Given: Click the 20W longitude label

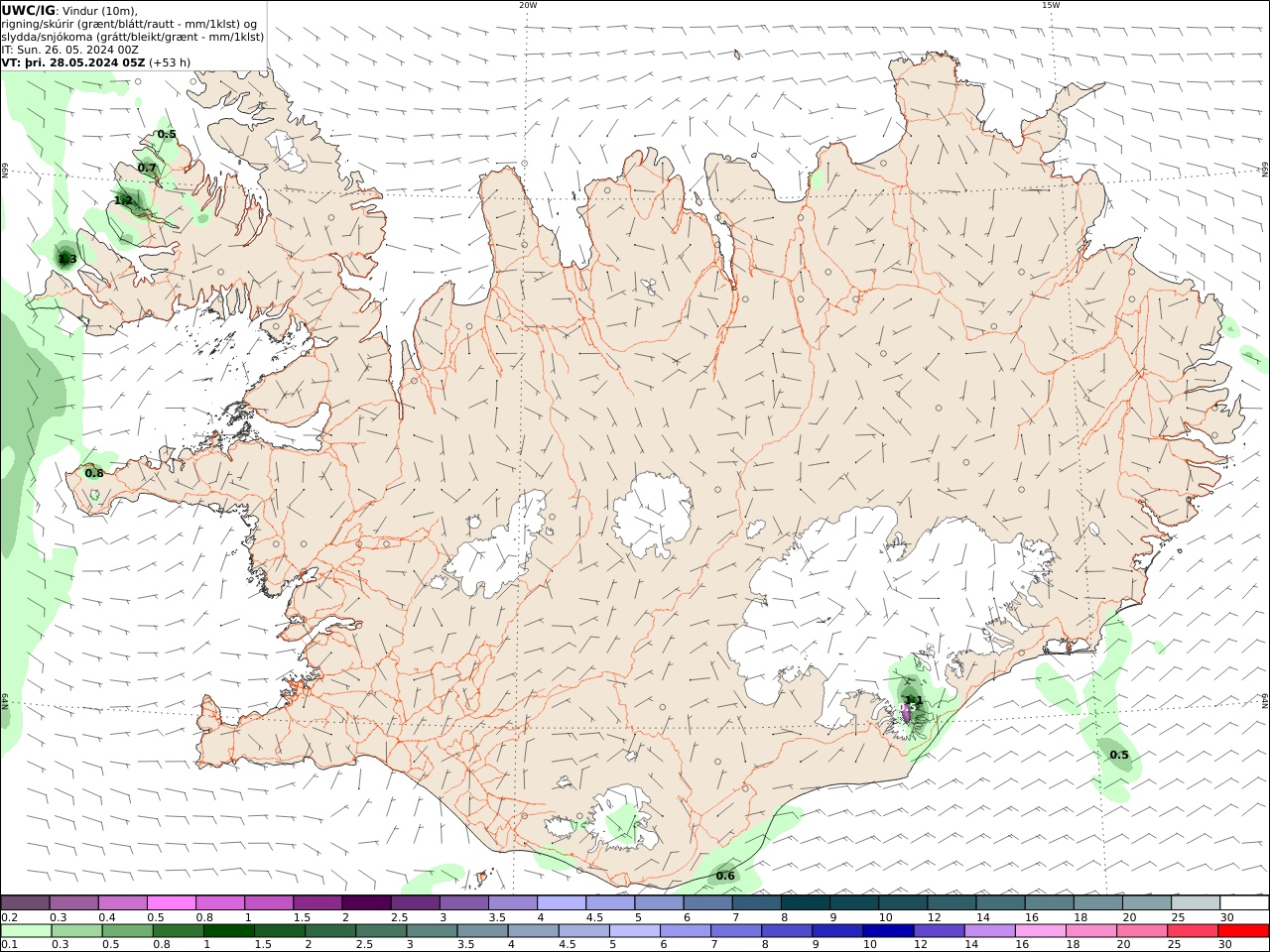Looking at the screenshot, I should [x=528, y=5].
